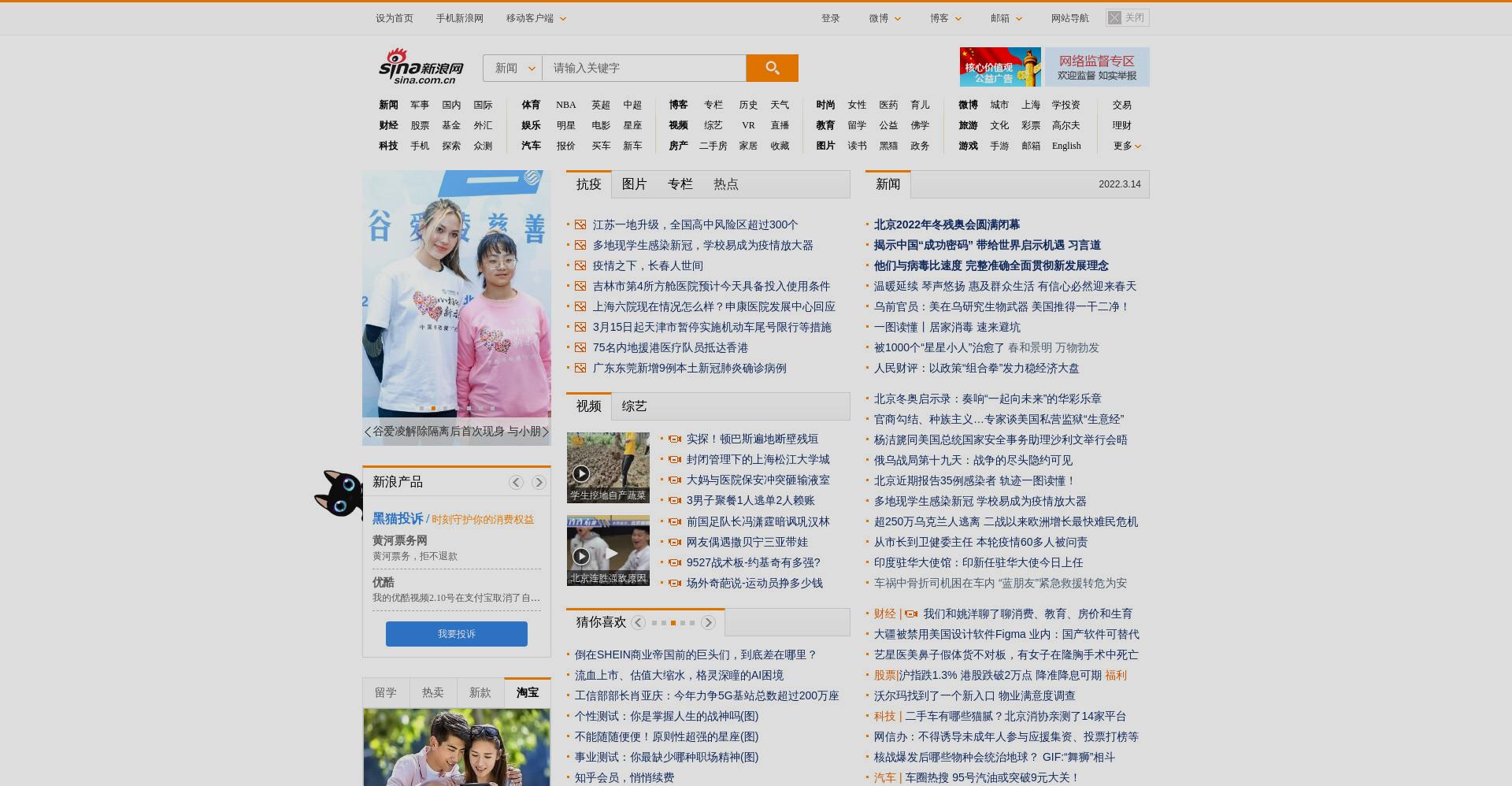Switch to the 专栏 tab
The height and width of the screenshot is (786, 1512).
(680, 184)
